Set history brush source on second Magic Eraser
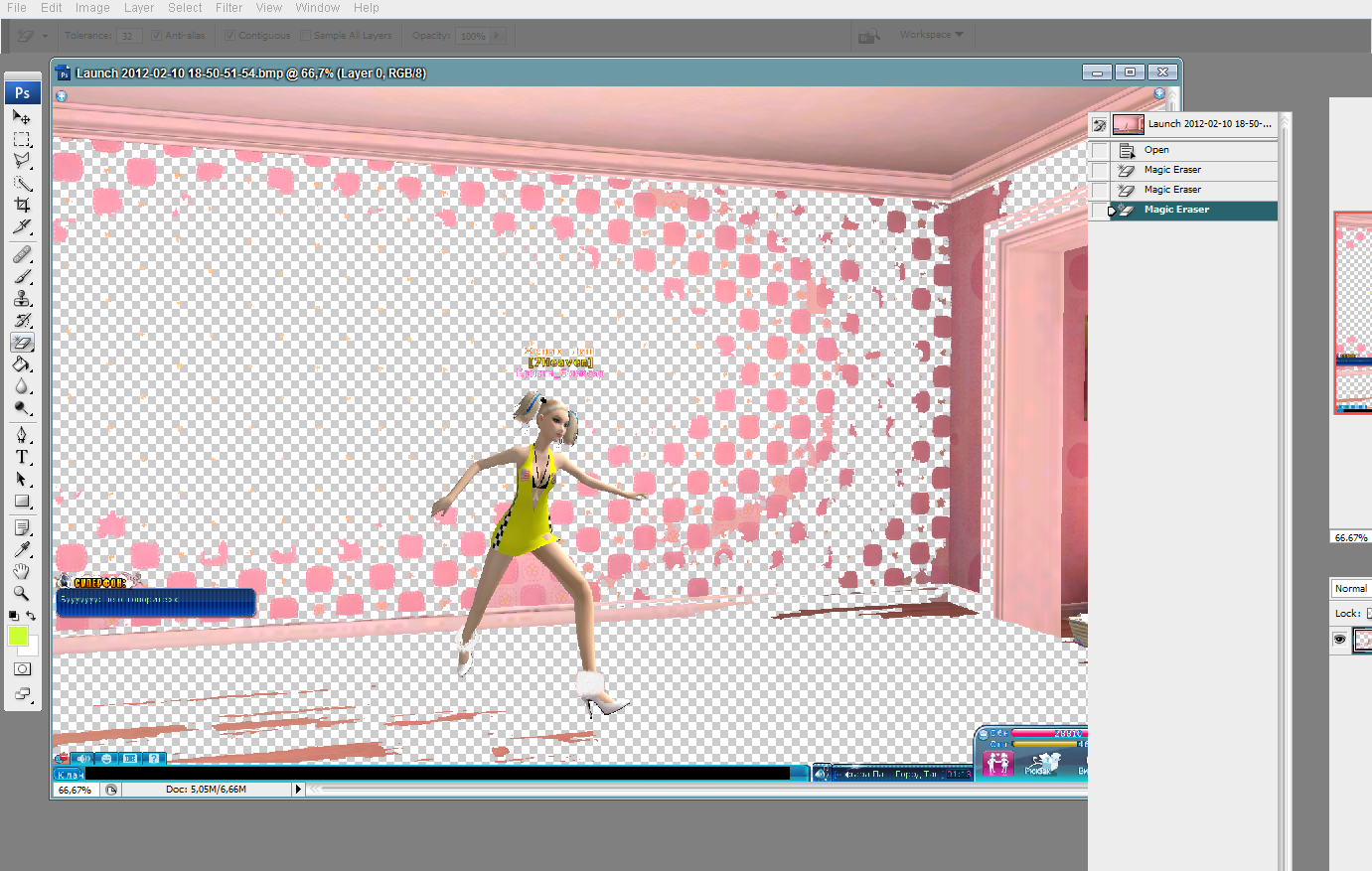 (x=1100, y=190)
